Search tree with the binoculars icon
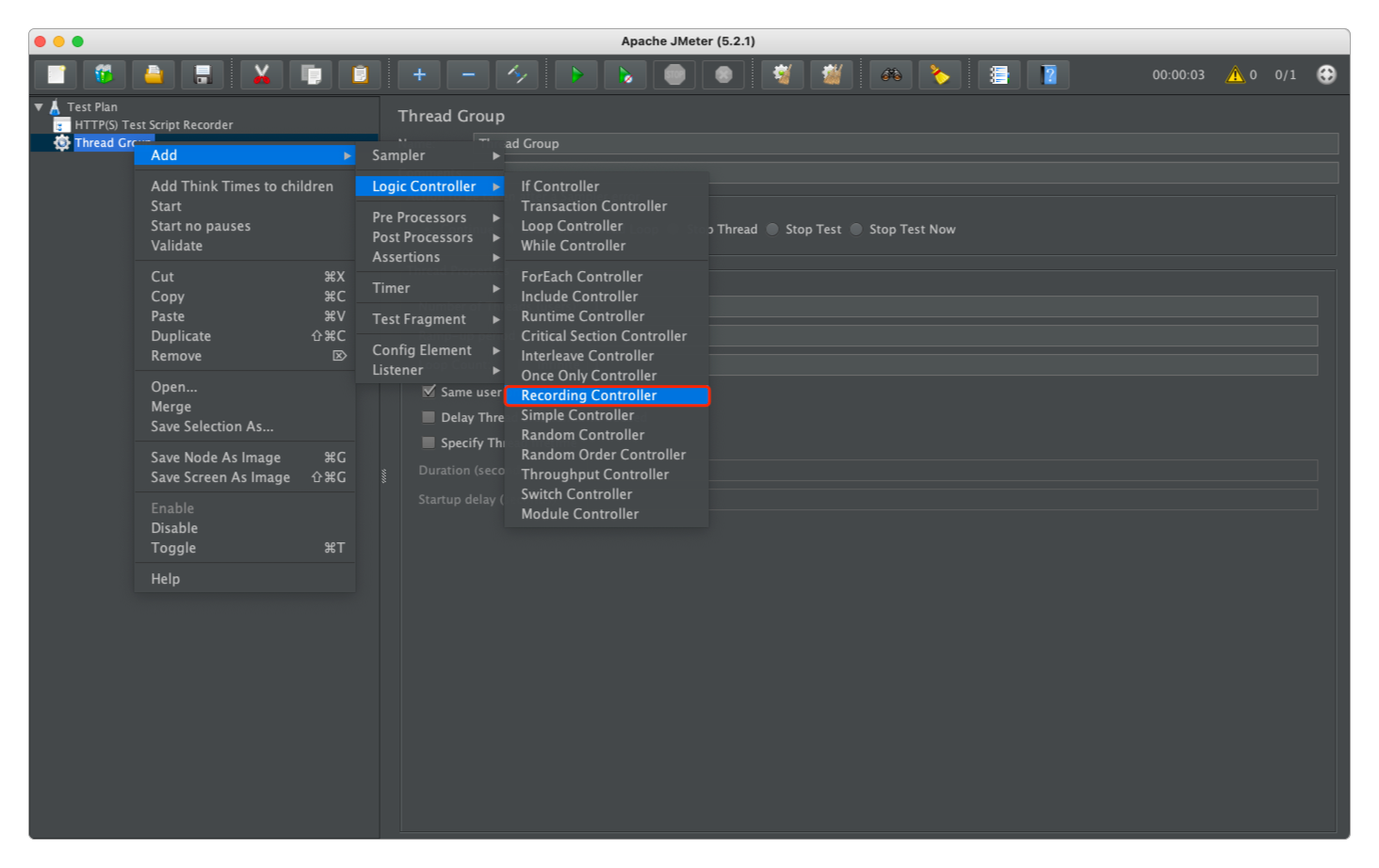Image resolution: width=1379 pixels, height=868 pixels. pos(891,74)
